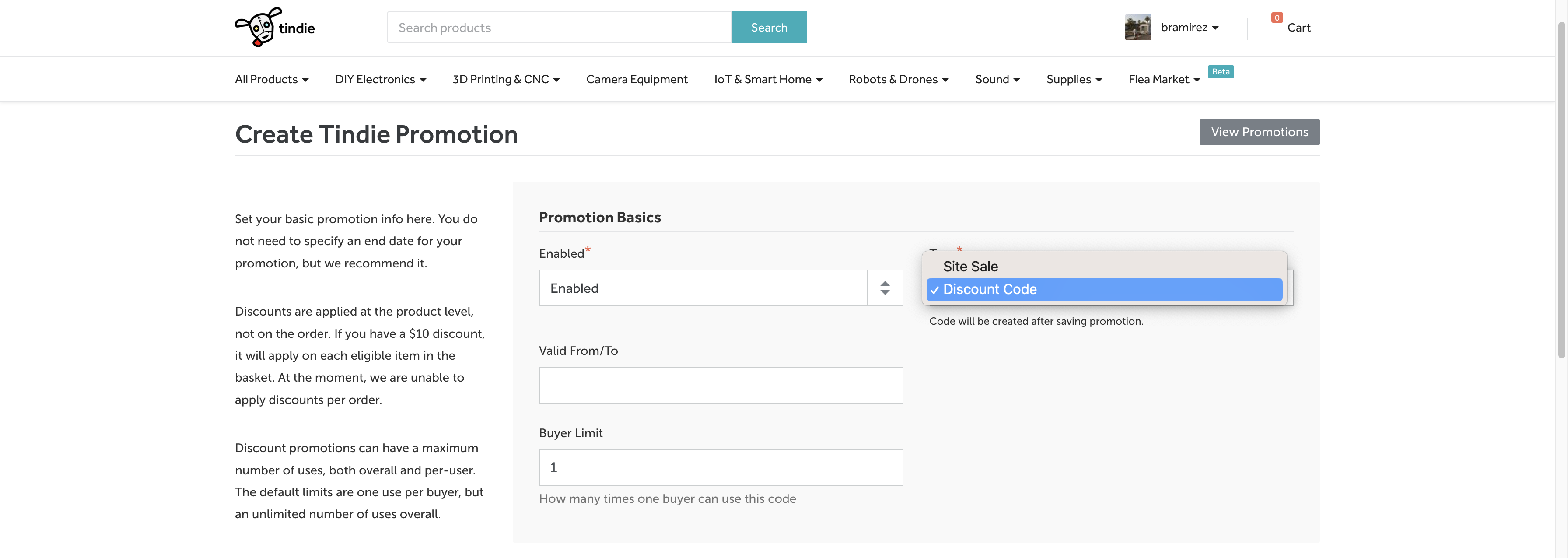Click the red cart item count badge
Screen dimensions: 1568x558
tap(1277, 18)
